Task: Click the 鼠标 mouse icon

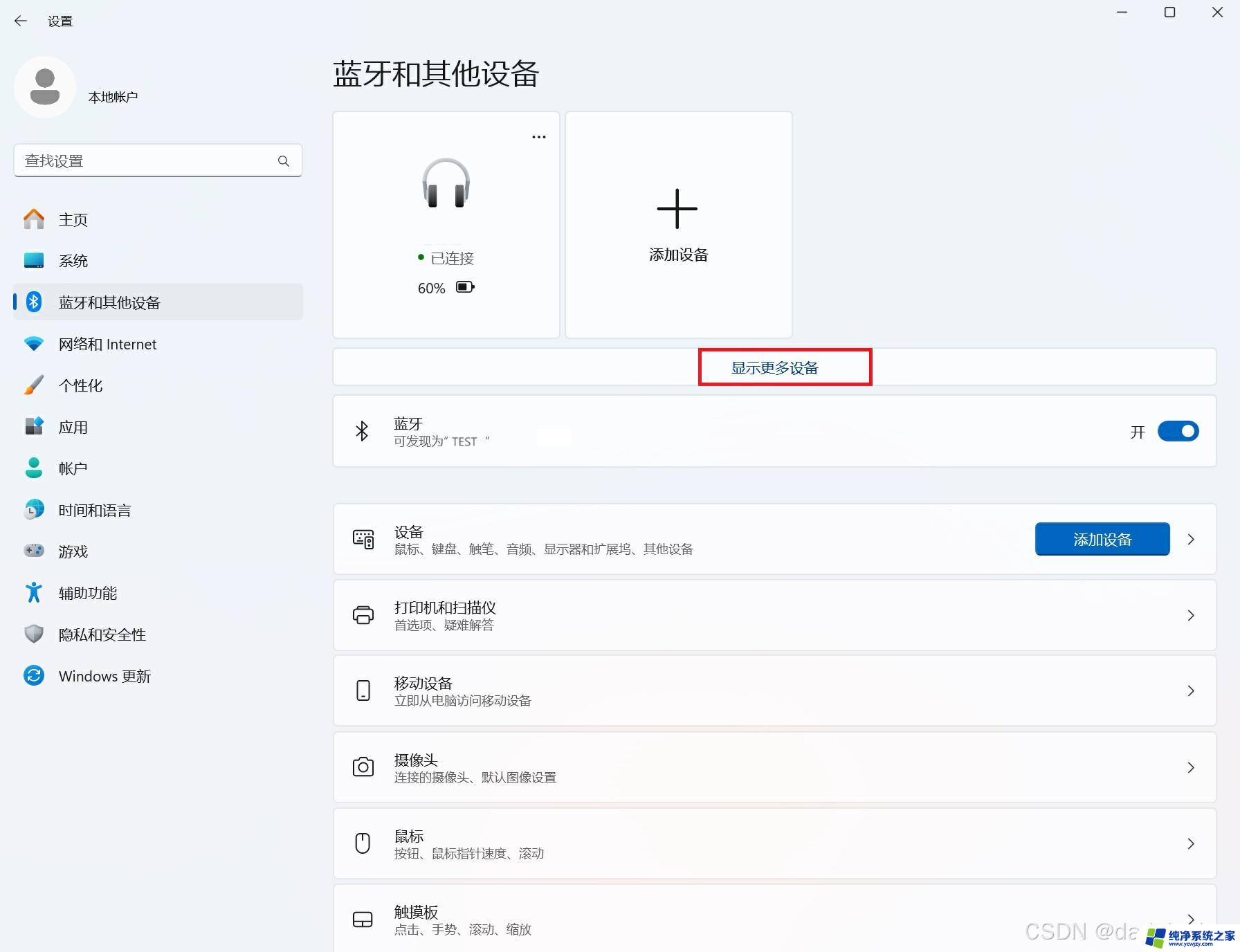Action: tap(363, 843)
